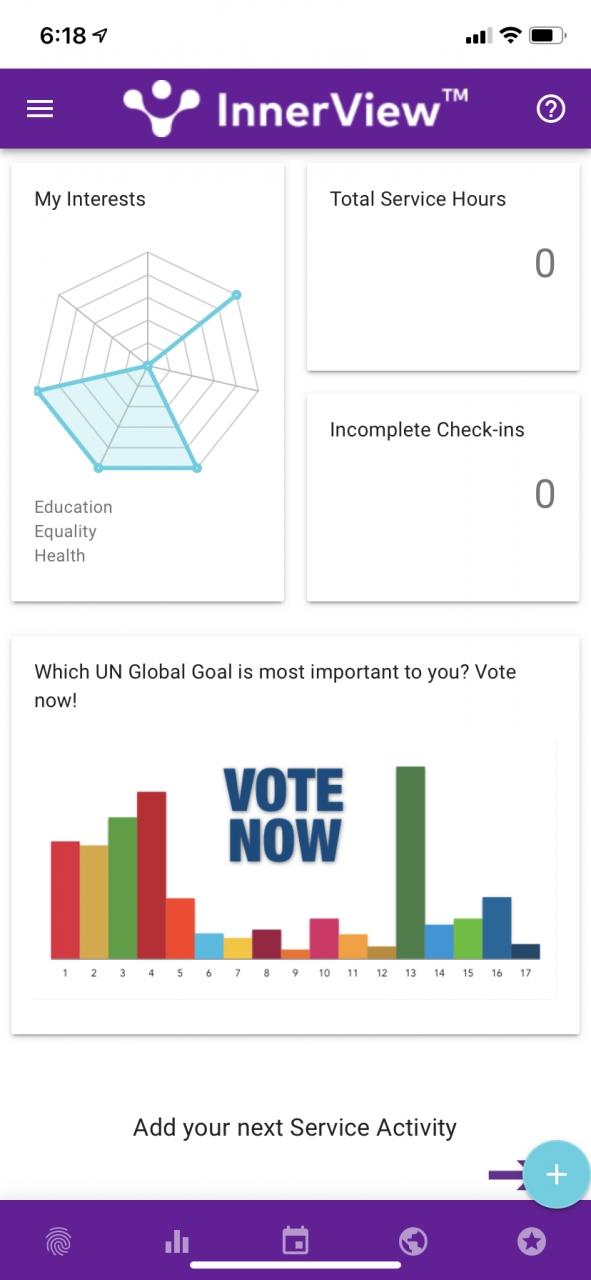591x1280 pixels.
Task: Open the Incomplete Check-ins card
Action: [x=443, y=498]
